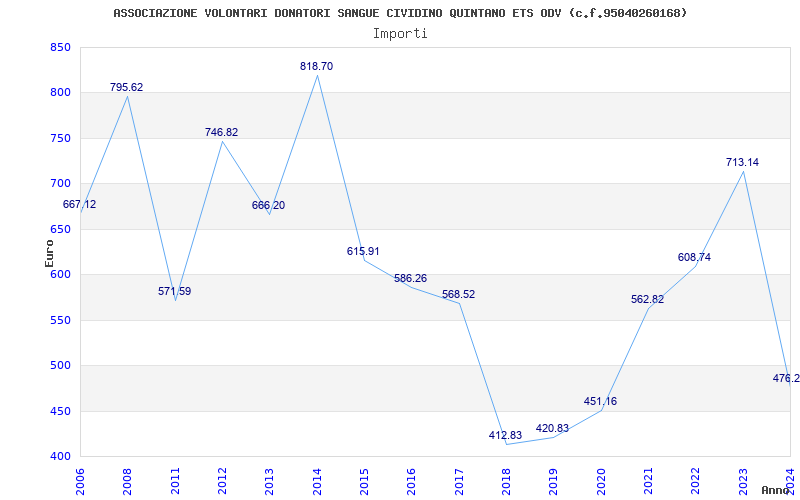Select the 666.20 data label
The width and height of the screenshot is (800, 500).
[x=268, y=206]
